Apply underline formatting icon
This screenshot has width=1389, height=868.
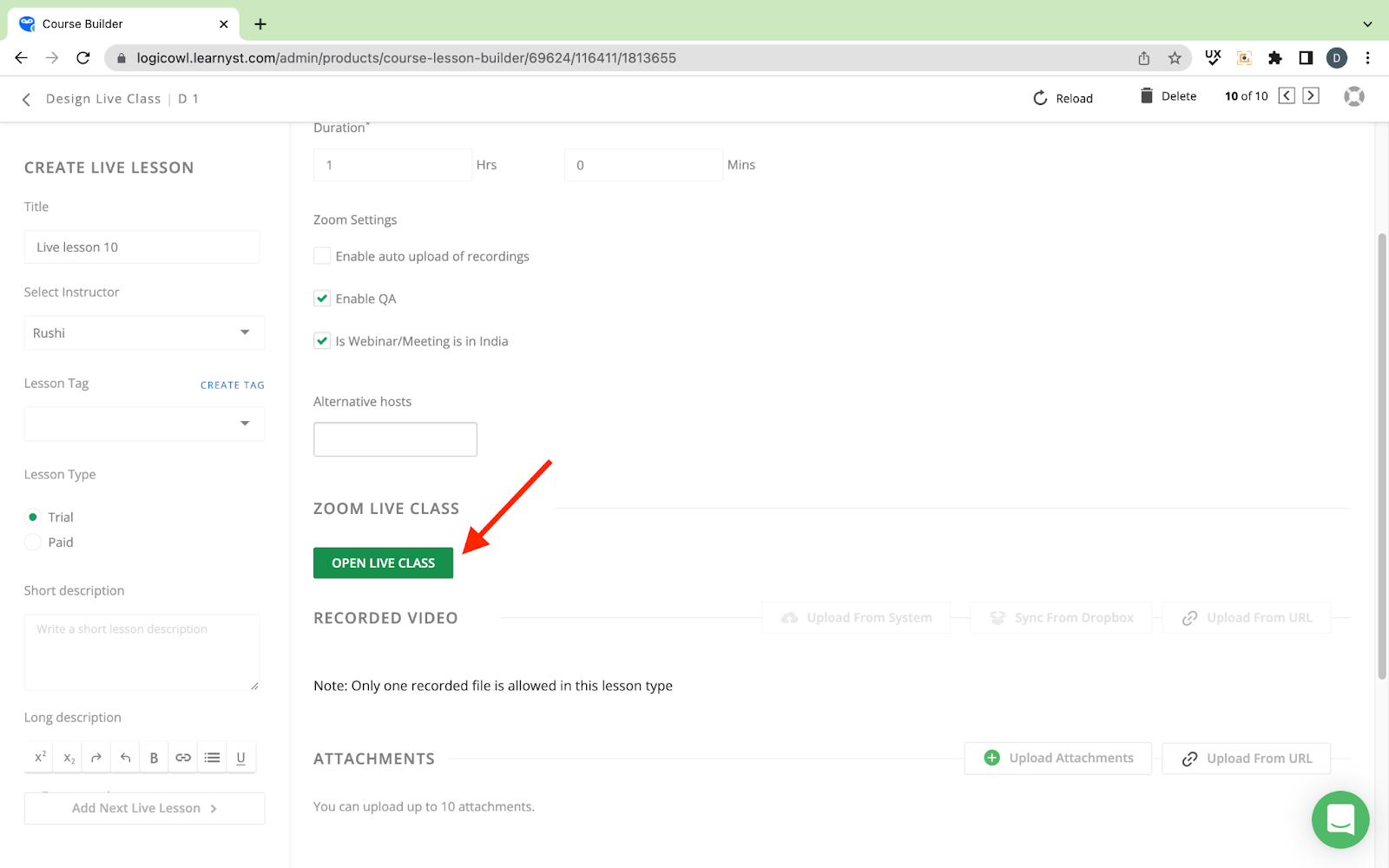[240, 758]
